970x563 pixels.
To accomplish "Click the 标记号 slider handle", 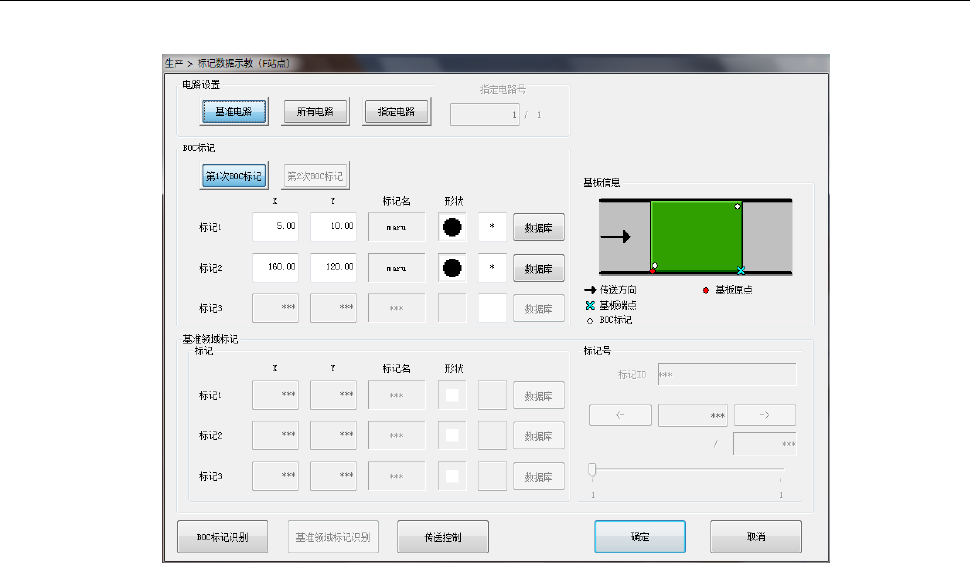I will pyautogui.click(x=592, y=469).
